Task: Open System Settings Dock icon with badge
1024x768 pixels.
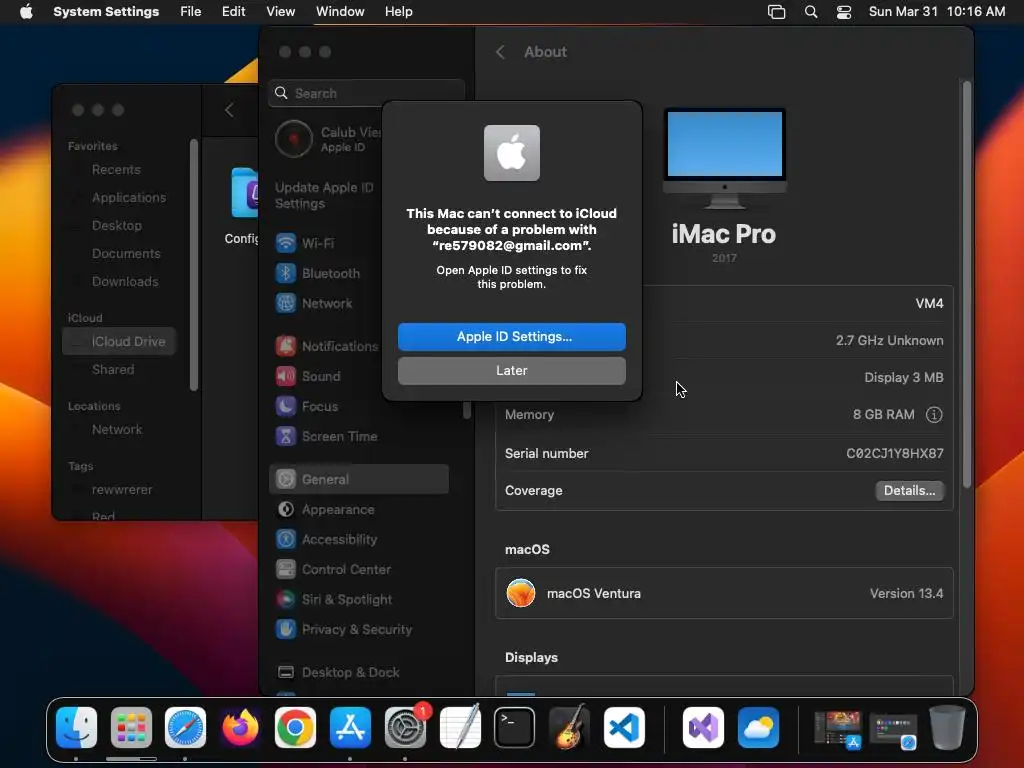Action: (405, 728)
